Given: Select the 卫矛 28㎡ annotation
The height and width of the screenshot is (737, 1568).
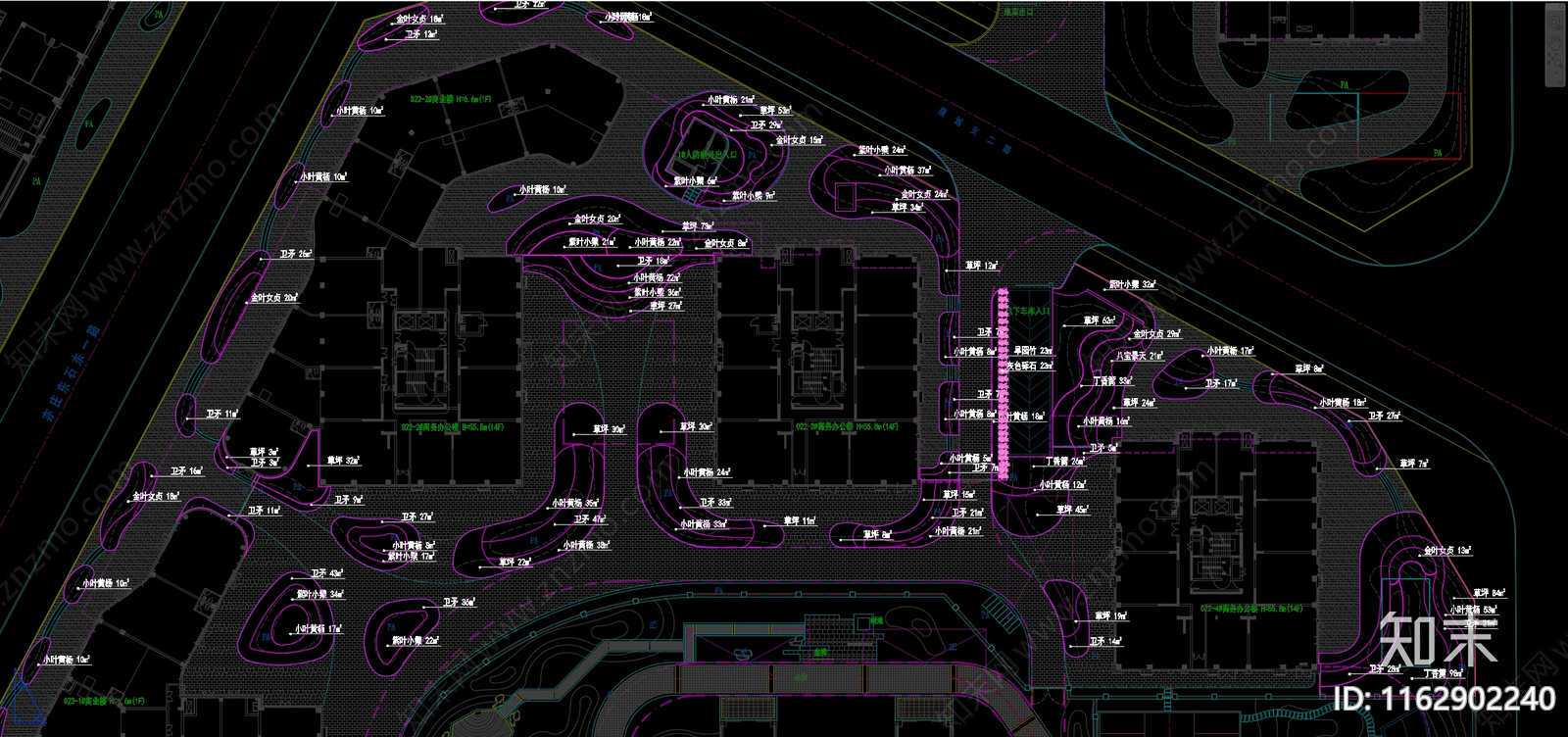Looking at the screenshot, I should click(x=1386, y=669).
